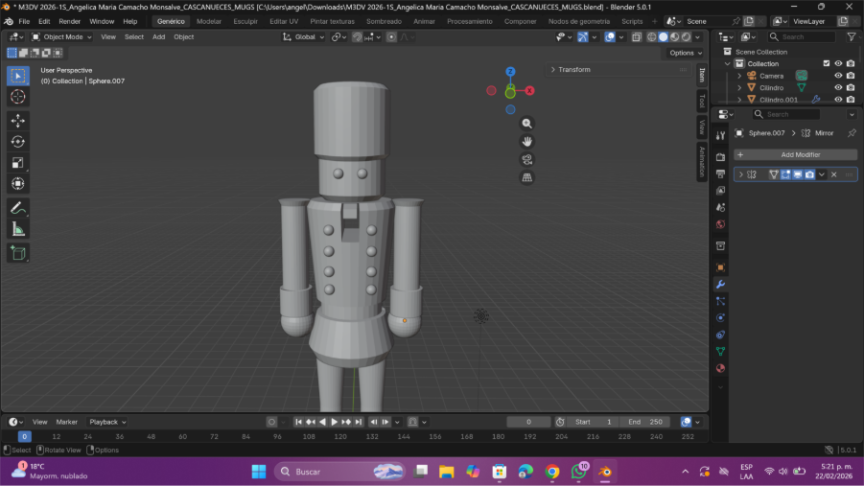Open the Object Mode dropdown

62,37
